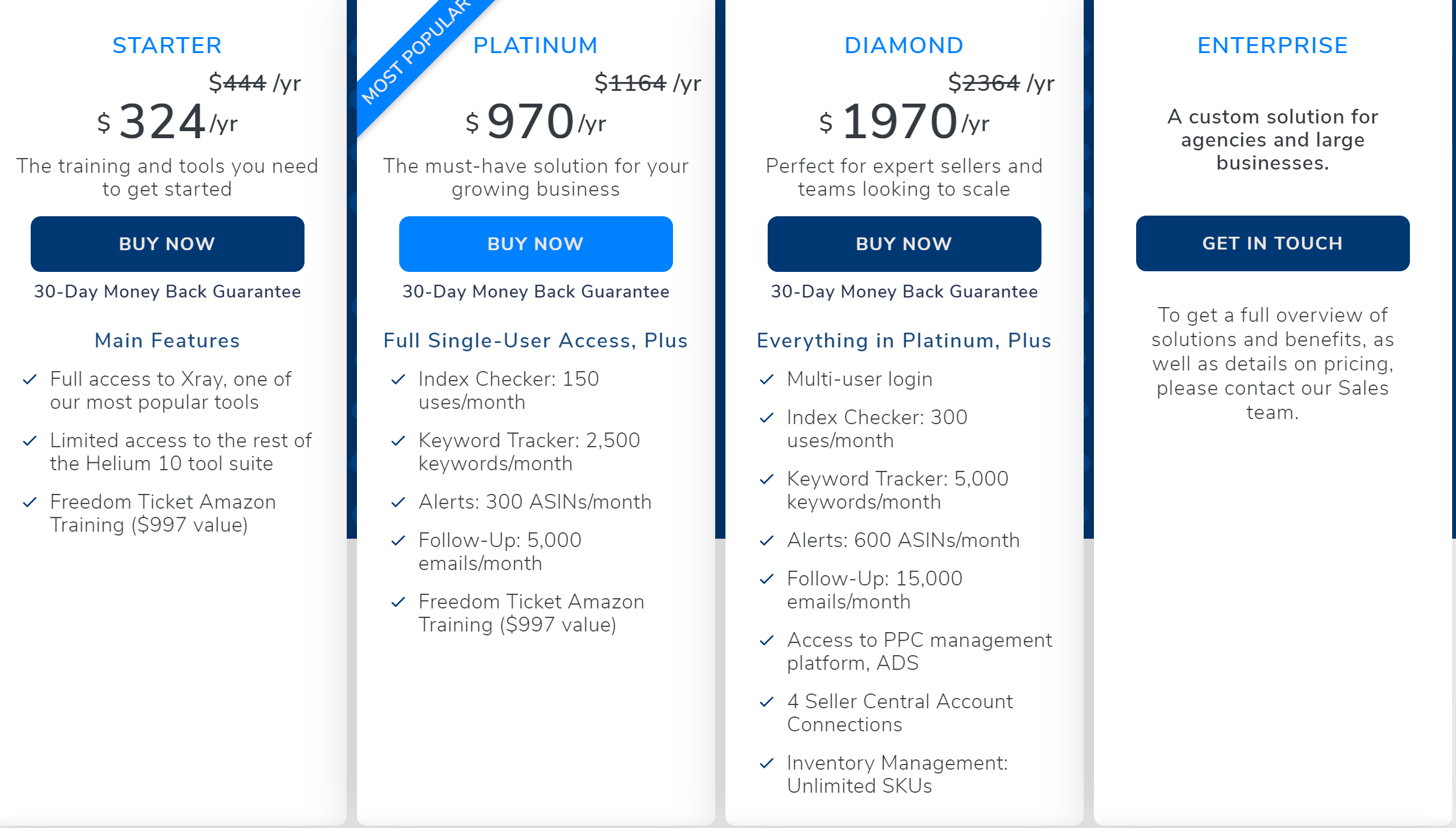Click checkmark next to Follow-Up: 15,000 emails
Screen dimensions: 1456x833
click(x=766, y=579)
